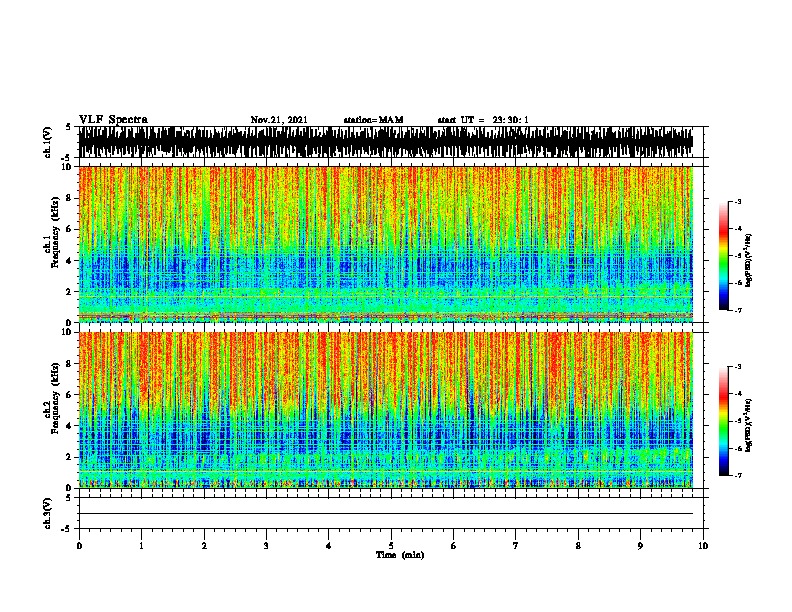792x612 pixels.
Task: Click the "Time (min)" axis label
Action: pos(400,555)
